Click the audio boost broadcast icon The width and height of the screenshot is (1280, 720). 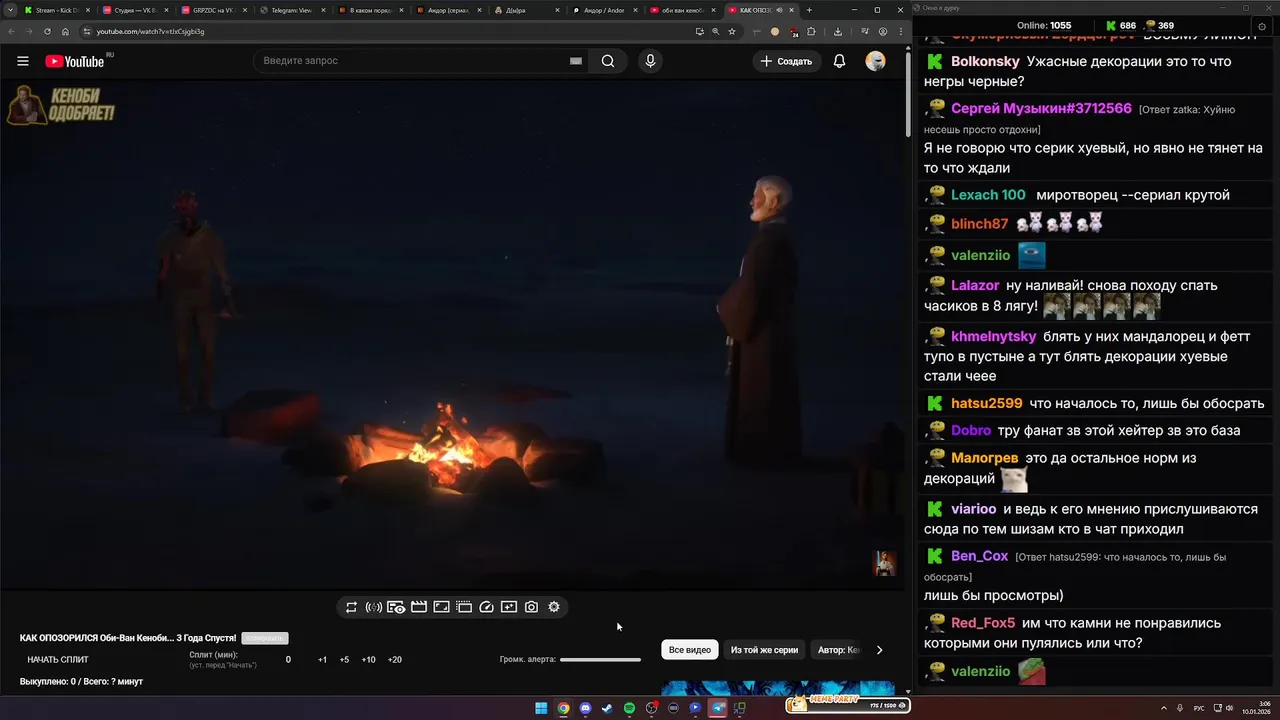(374, 607)
